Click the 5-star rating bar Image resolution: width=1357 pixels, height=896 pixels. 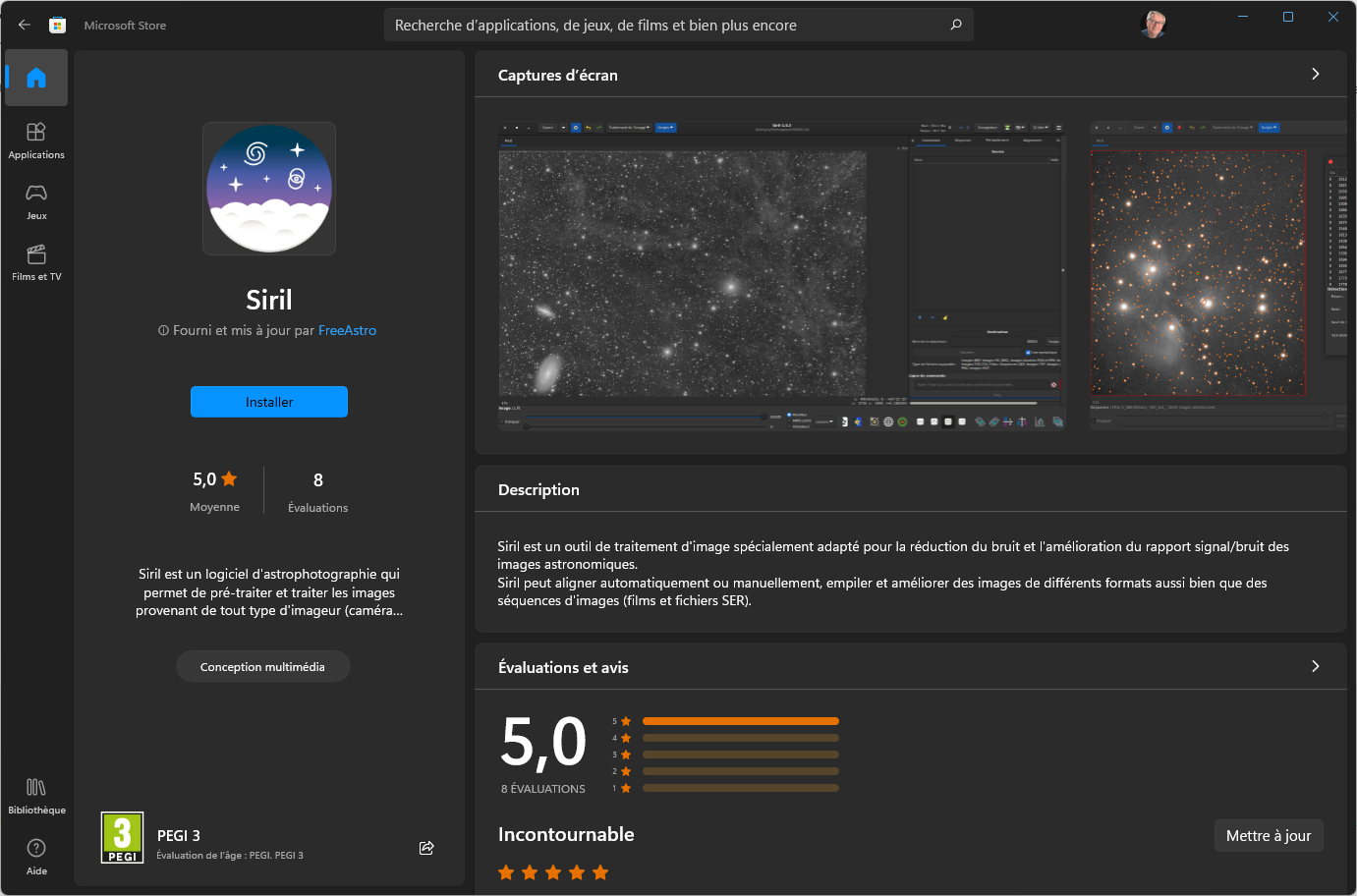click(741, 721)
